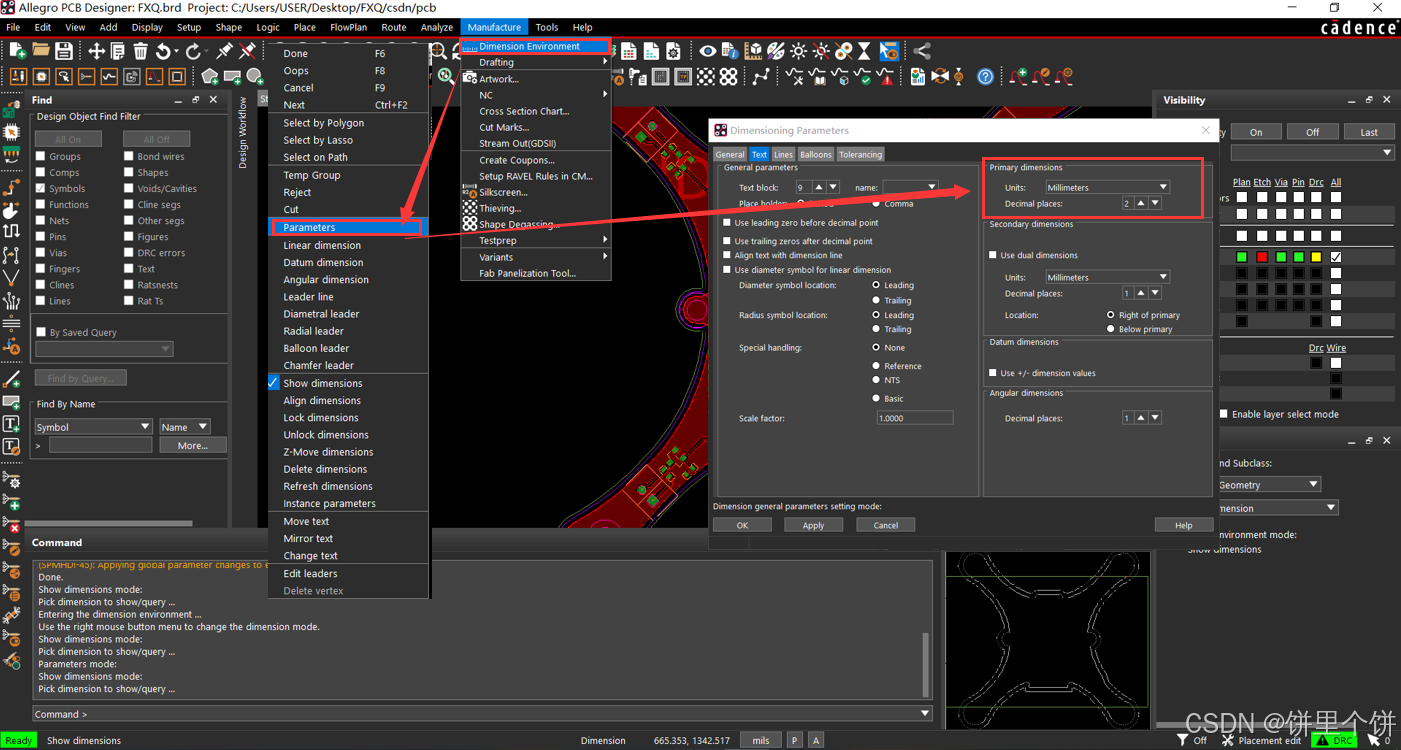
Task: Click the Open folder toolbar icon
Action: pyautogui.click(x=40, y=51)
